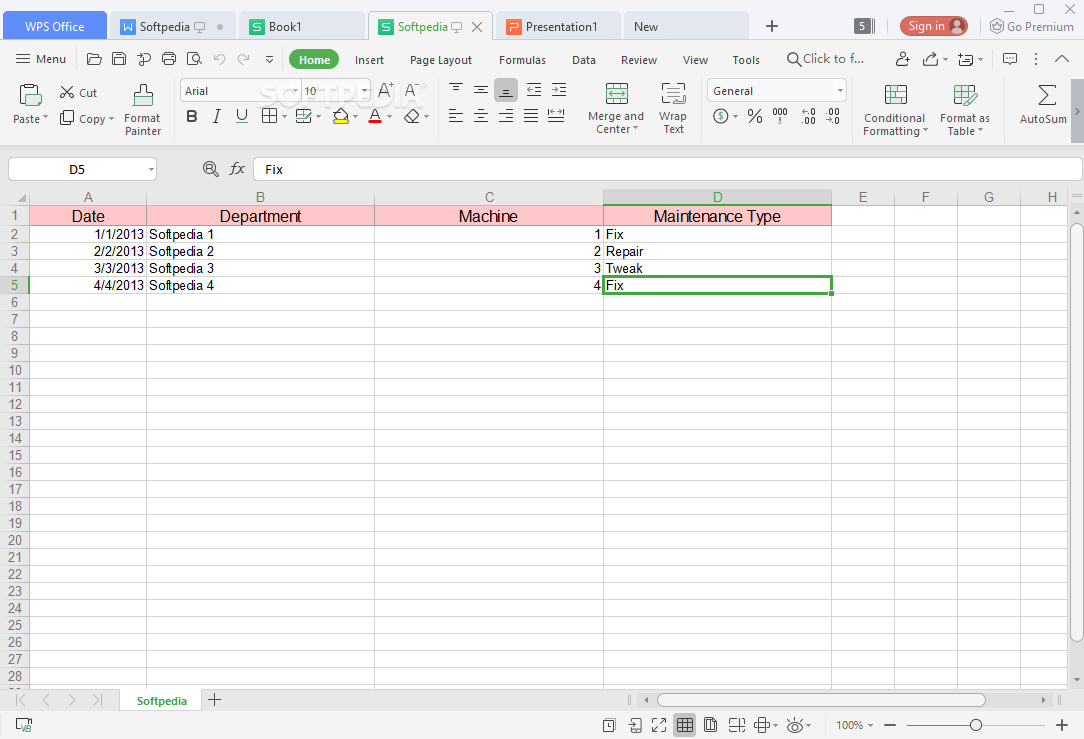The image size is (1084, 739).
Task: Toggle bottom vertical alignment button
Action: click(x=506, y=89)
